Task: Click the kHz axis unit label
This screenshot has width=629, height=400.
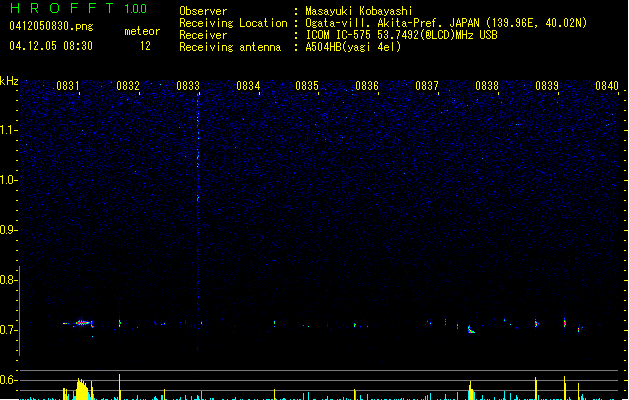Action: tap(9, 81)
